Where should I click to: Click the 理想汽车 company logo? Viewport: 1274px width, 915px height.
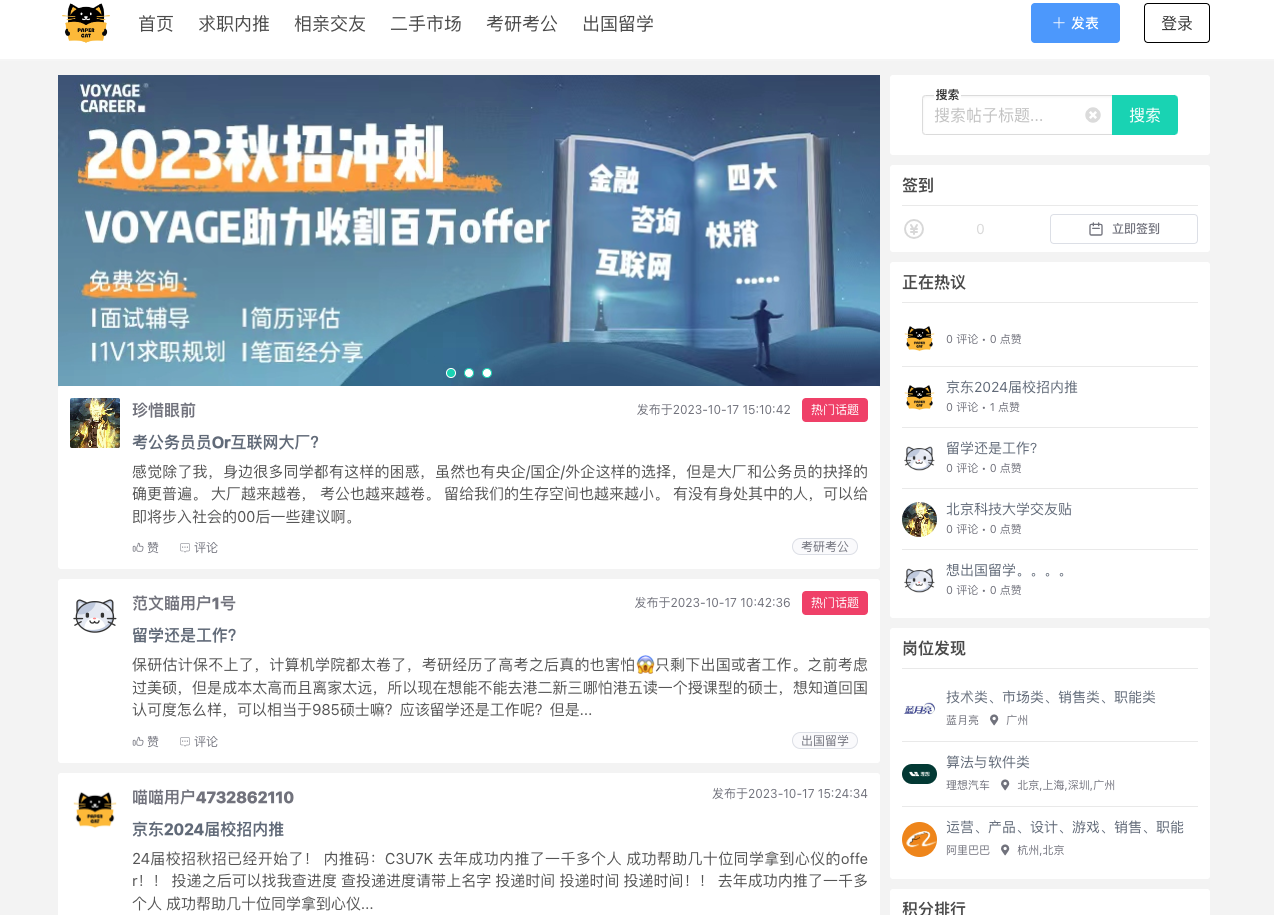(919, 774)
